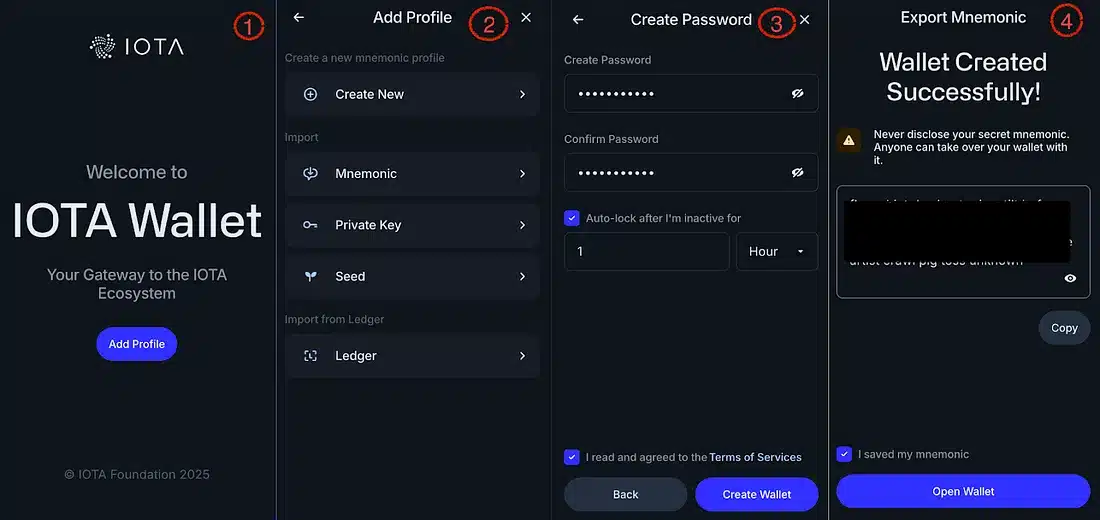
Task: Open the Terms of Services link
Action: coord(755,457)
